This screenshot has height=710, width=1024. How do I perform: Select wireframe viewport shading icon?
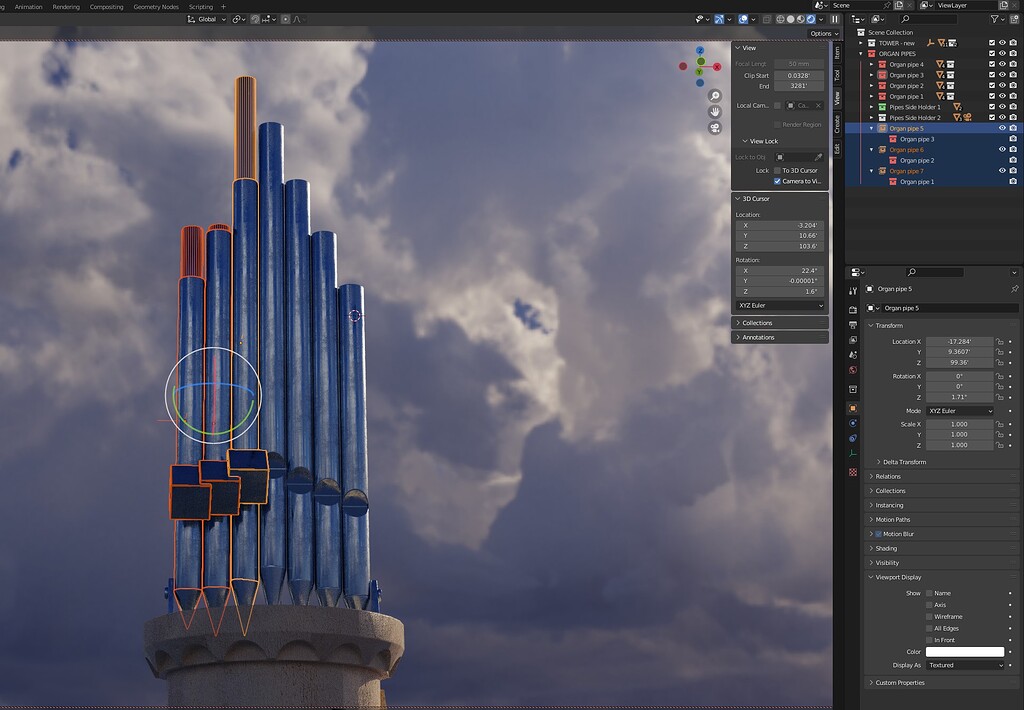tap(780, 20)
